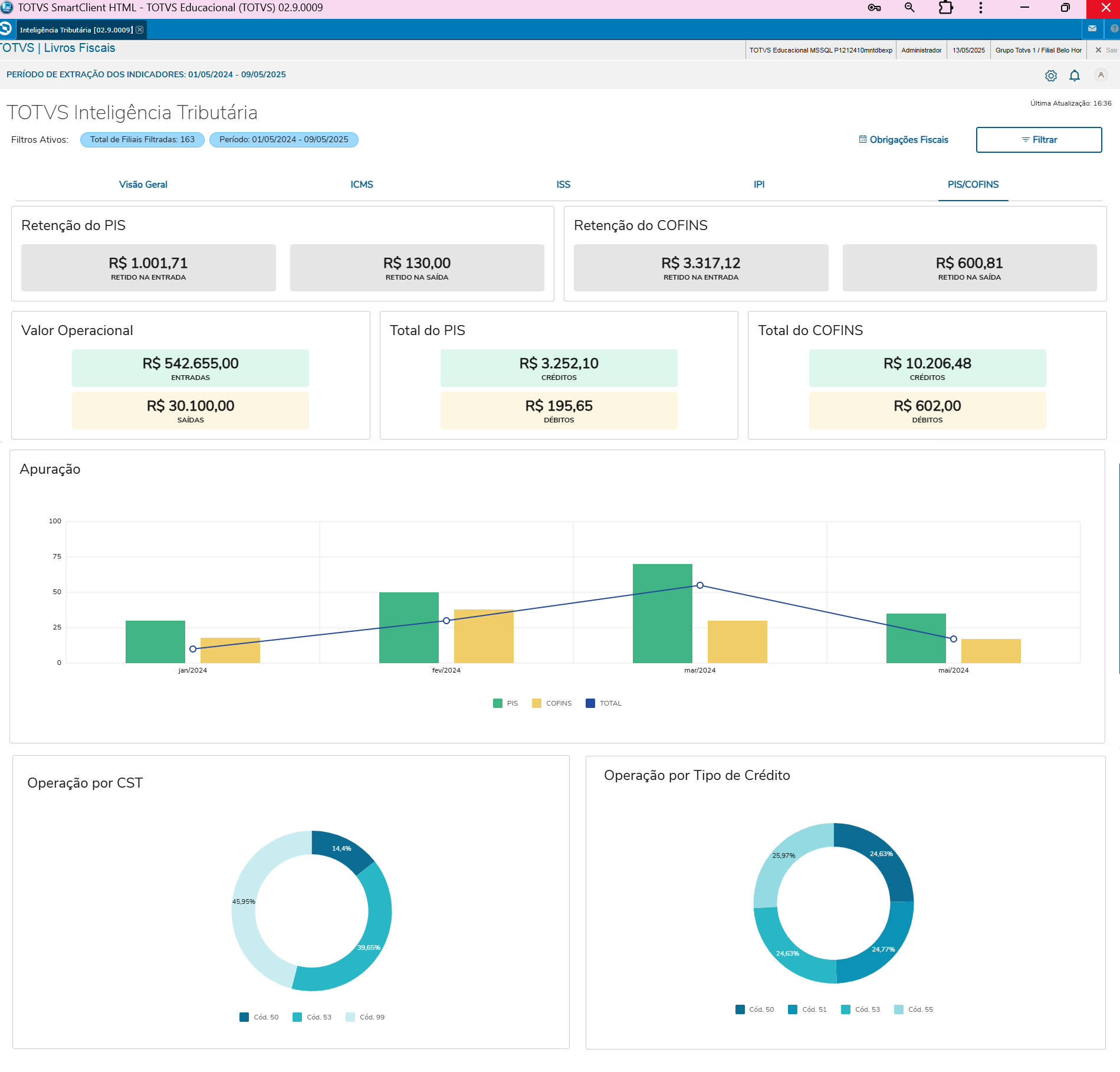The width and height of the screenshot is (1120, 1072).
Task: Click the fev/2024 PIS green bar
Action: (409, 628)
